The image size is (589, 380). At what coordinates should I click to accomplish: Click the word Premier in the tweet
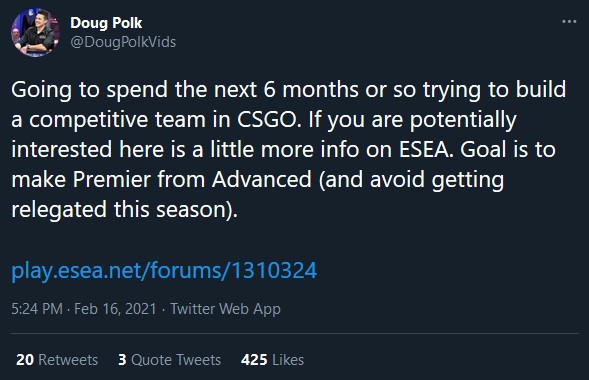tap(112, 179)
